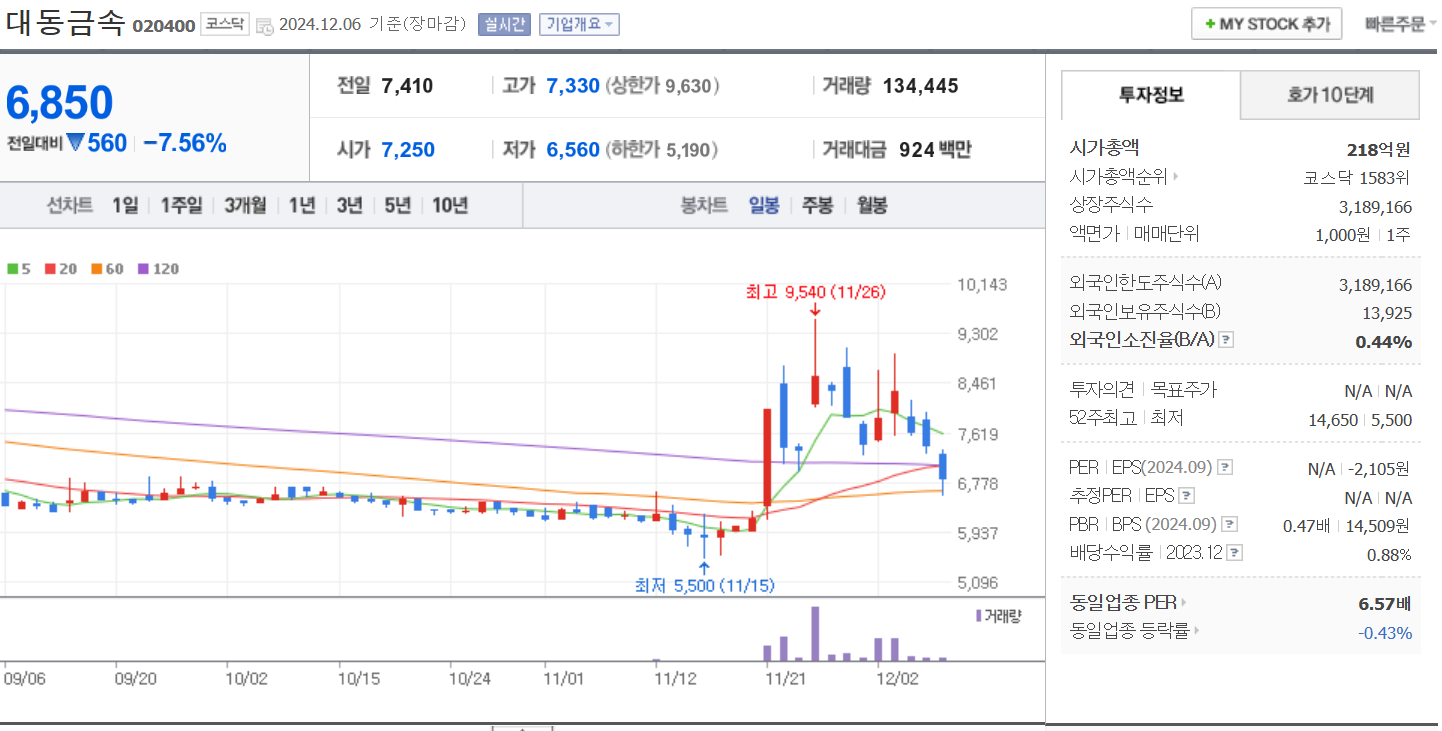Switch to the 호가10단계 tab
This screenshot has height=731, width=1442.
click(1329, 96)
